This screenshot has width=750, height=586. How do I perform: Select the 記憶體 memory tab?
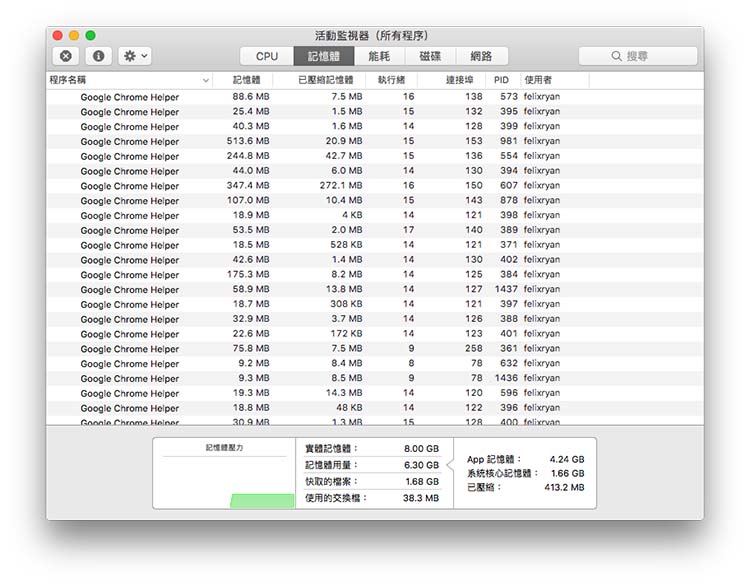[324, 56]
